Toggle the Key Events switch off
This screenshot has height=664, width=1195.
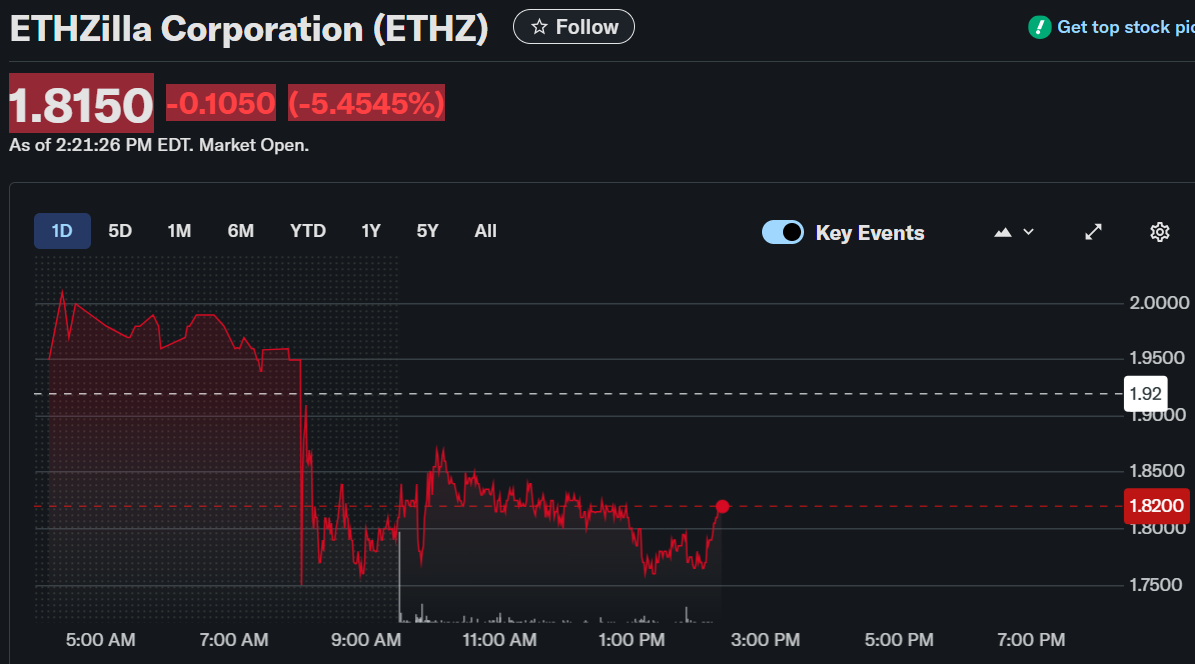[x=782, y=232]
